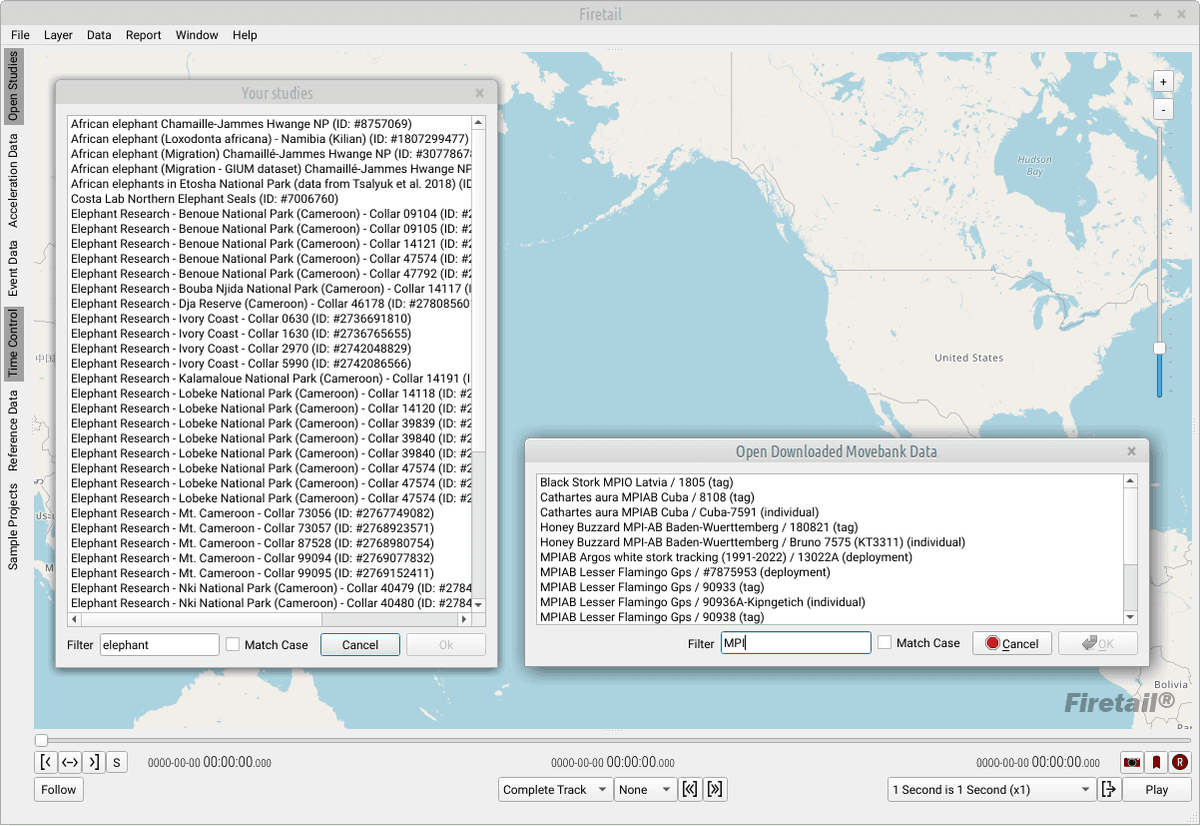1200x826 pixels.
Task: Select Honey Buzzard Bruno 7575 individual entry
Action: coord(830,542)
